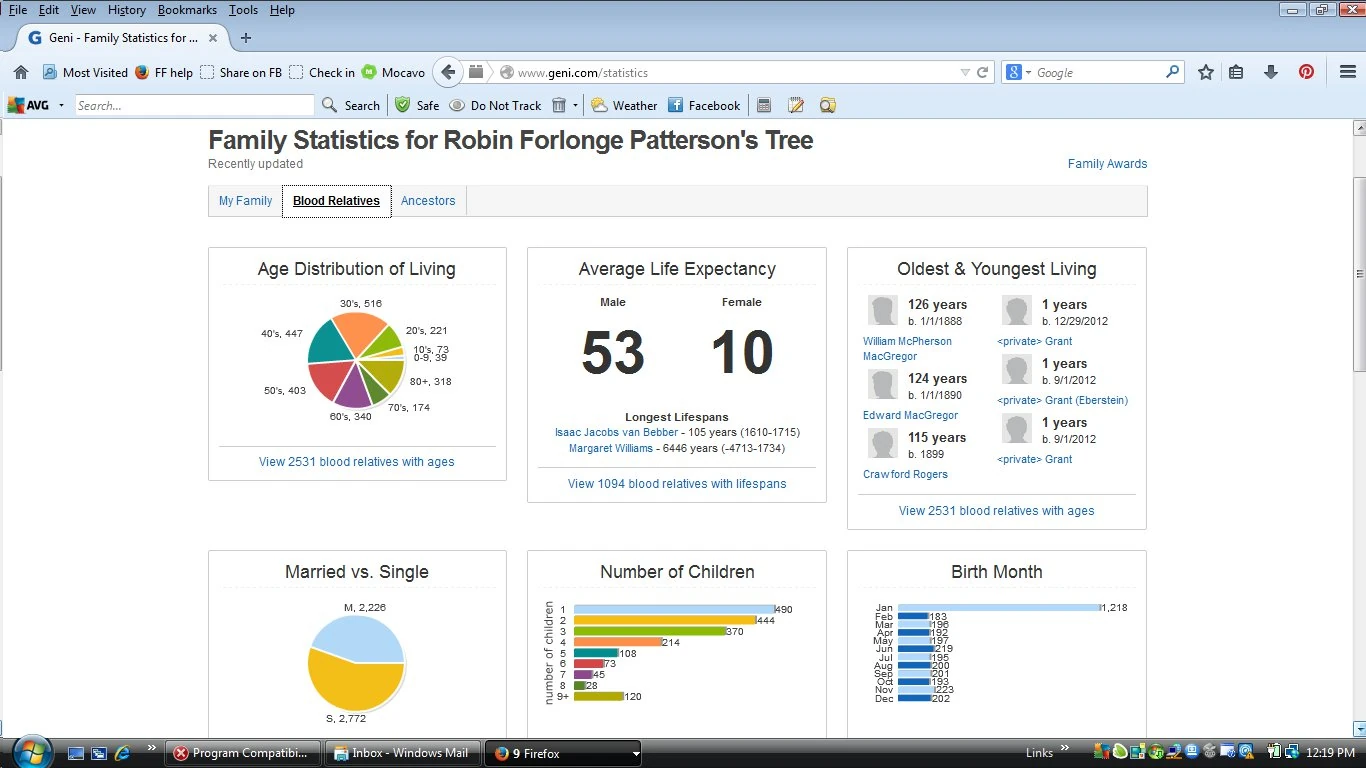Open the Facebook toolbar button

point(704,105)
